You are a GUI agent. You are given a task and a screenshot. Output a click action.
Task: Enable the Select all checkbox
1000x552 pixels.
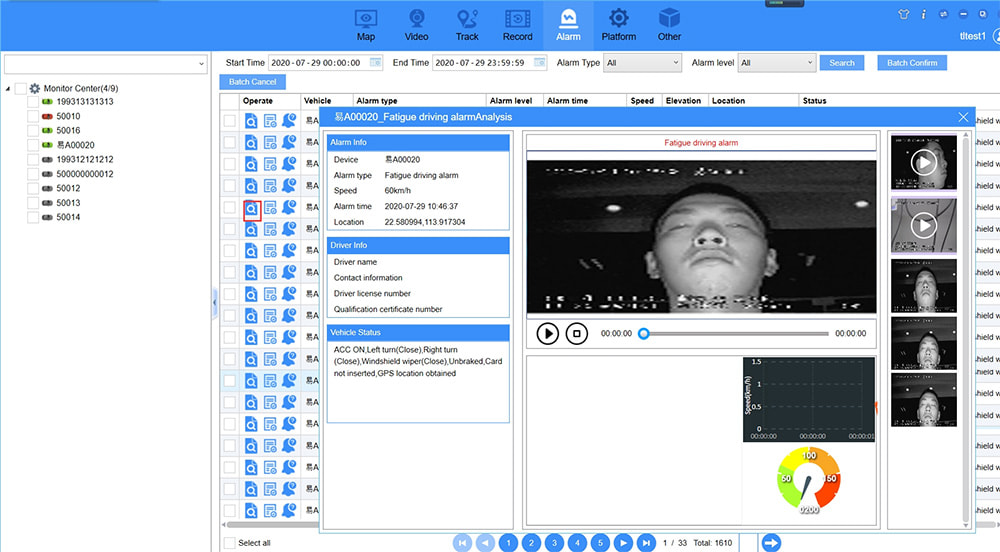click(x=230, y=542)
